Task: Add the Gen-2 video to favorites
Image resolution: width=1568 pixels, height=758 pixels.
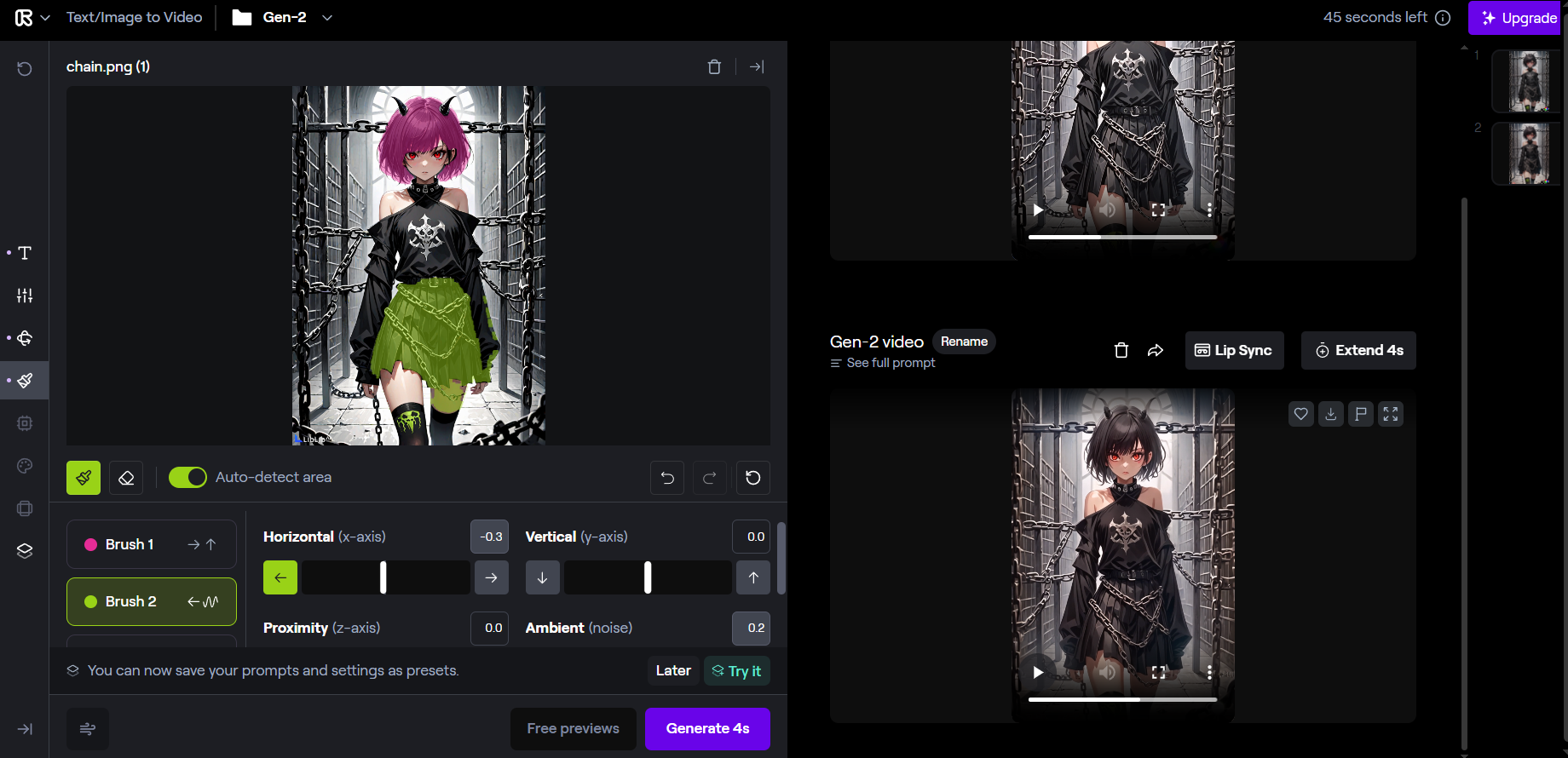Action: click(1300, 415)
